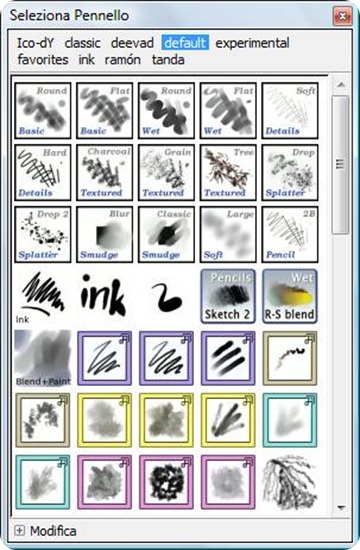360x550 pixels.
Task: Select the scribble Ink brush labeled Ink
Action: [x=43, y=296]
